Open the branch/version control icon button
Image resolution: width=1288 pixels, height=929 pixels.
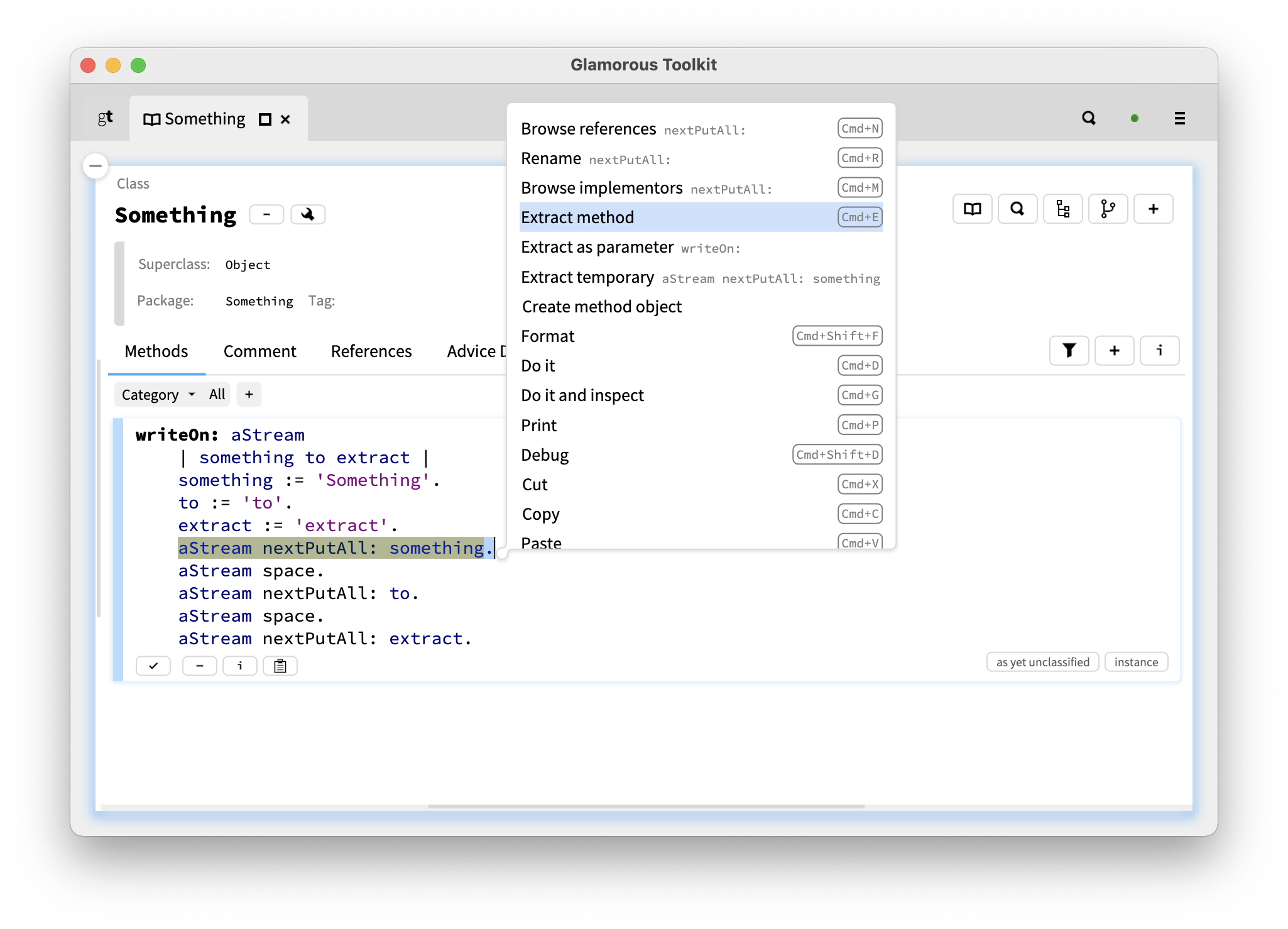tap(1108, 209)
